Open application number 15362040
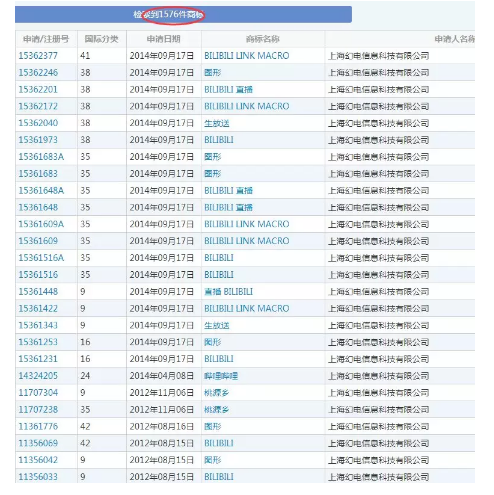This screenshot has height=495, width=494. [38, 123]
